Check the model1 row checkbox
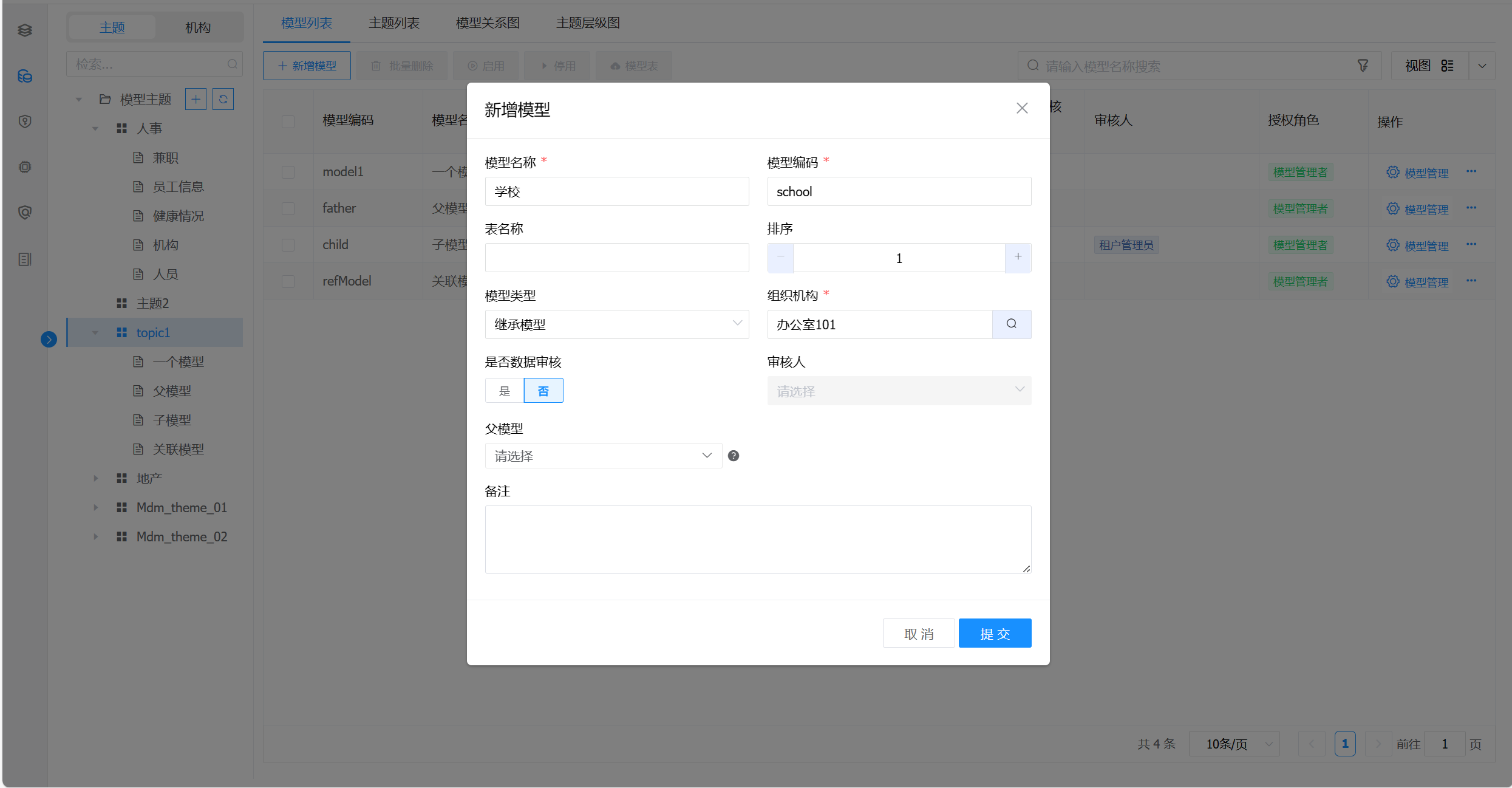The image size is (1512, 788). [x=288, y=172]
